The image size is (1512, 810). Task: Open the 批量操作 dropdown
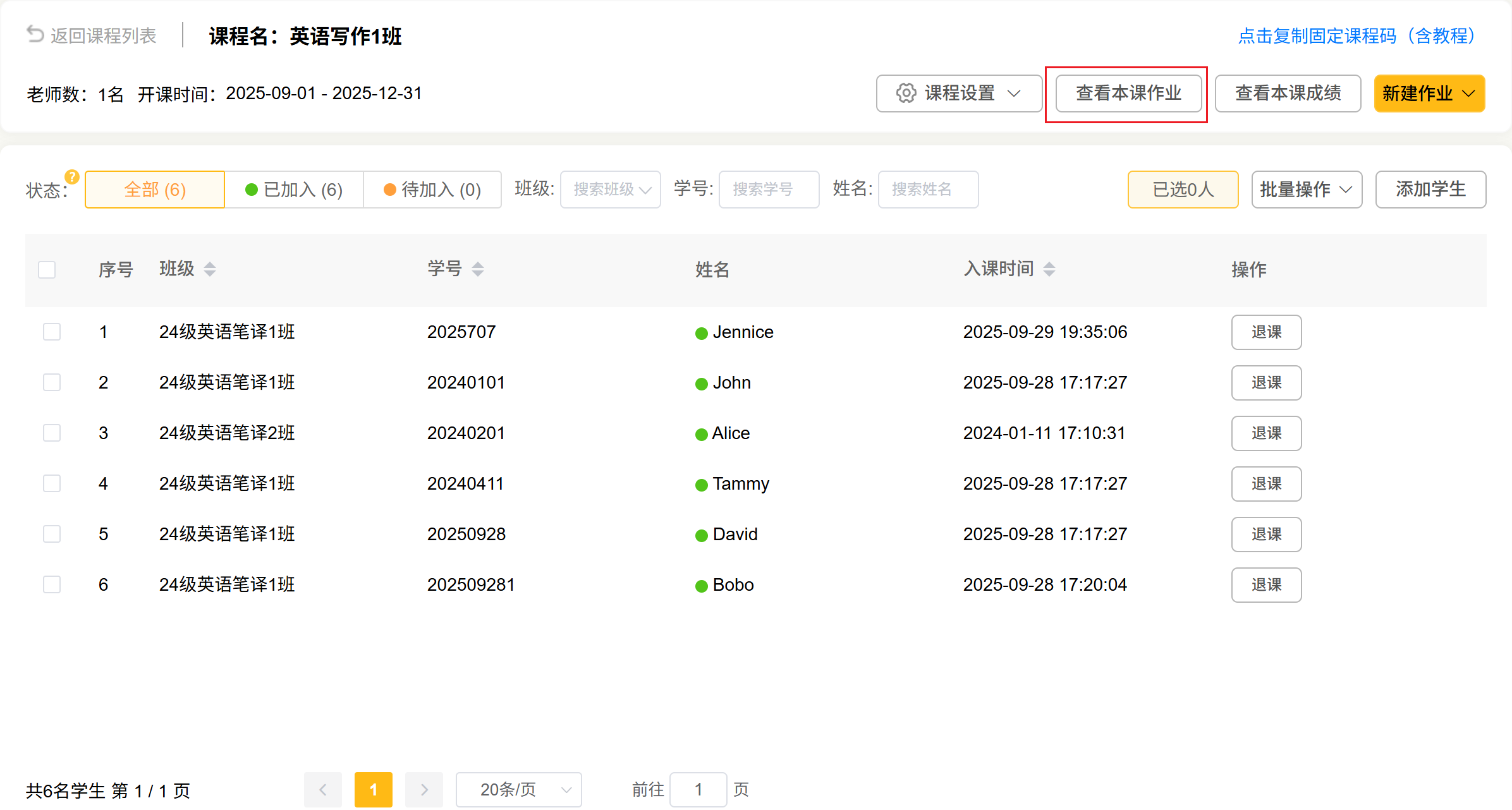pyautogui.click(x=1307, y=189)
